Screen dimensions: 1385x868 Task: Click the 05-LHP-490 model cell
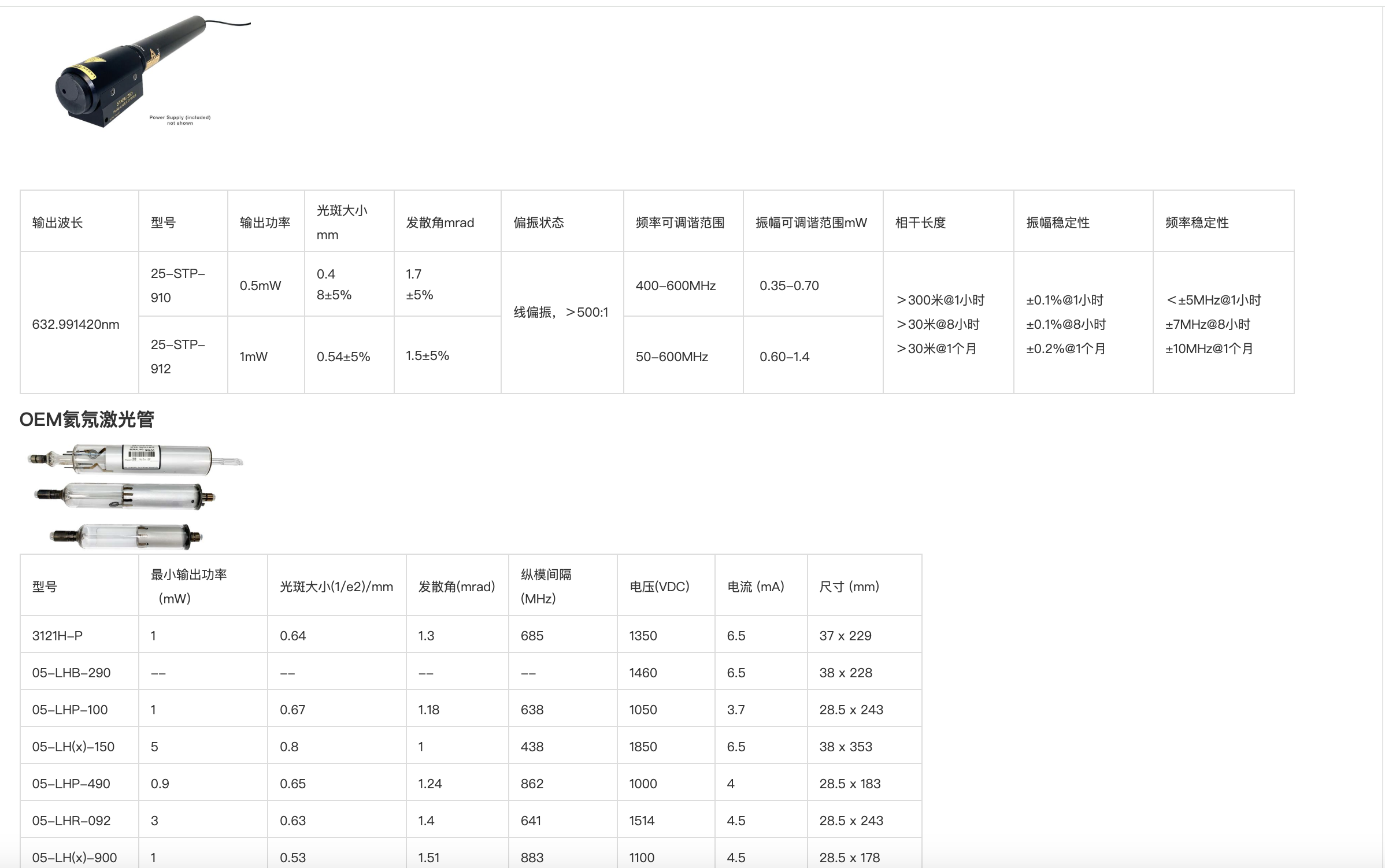(x=71, y=784)
